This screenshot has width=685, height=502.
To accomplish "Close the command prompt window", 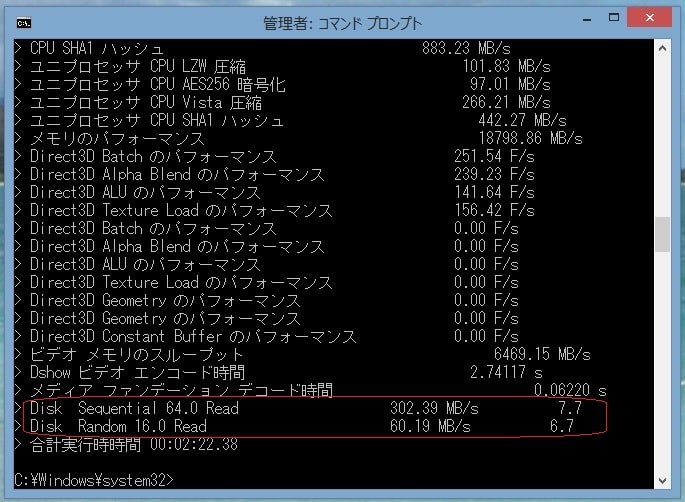I will (649, 18).
